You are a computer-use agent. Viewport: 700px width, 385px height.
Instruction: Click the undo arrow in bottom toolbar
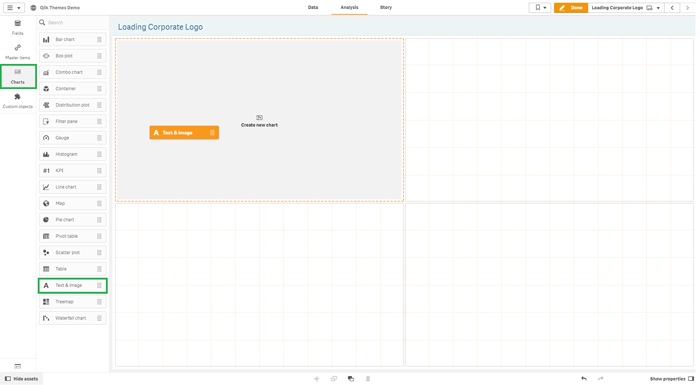pos(584,379)
